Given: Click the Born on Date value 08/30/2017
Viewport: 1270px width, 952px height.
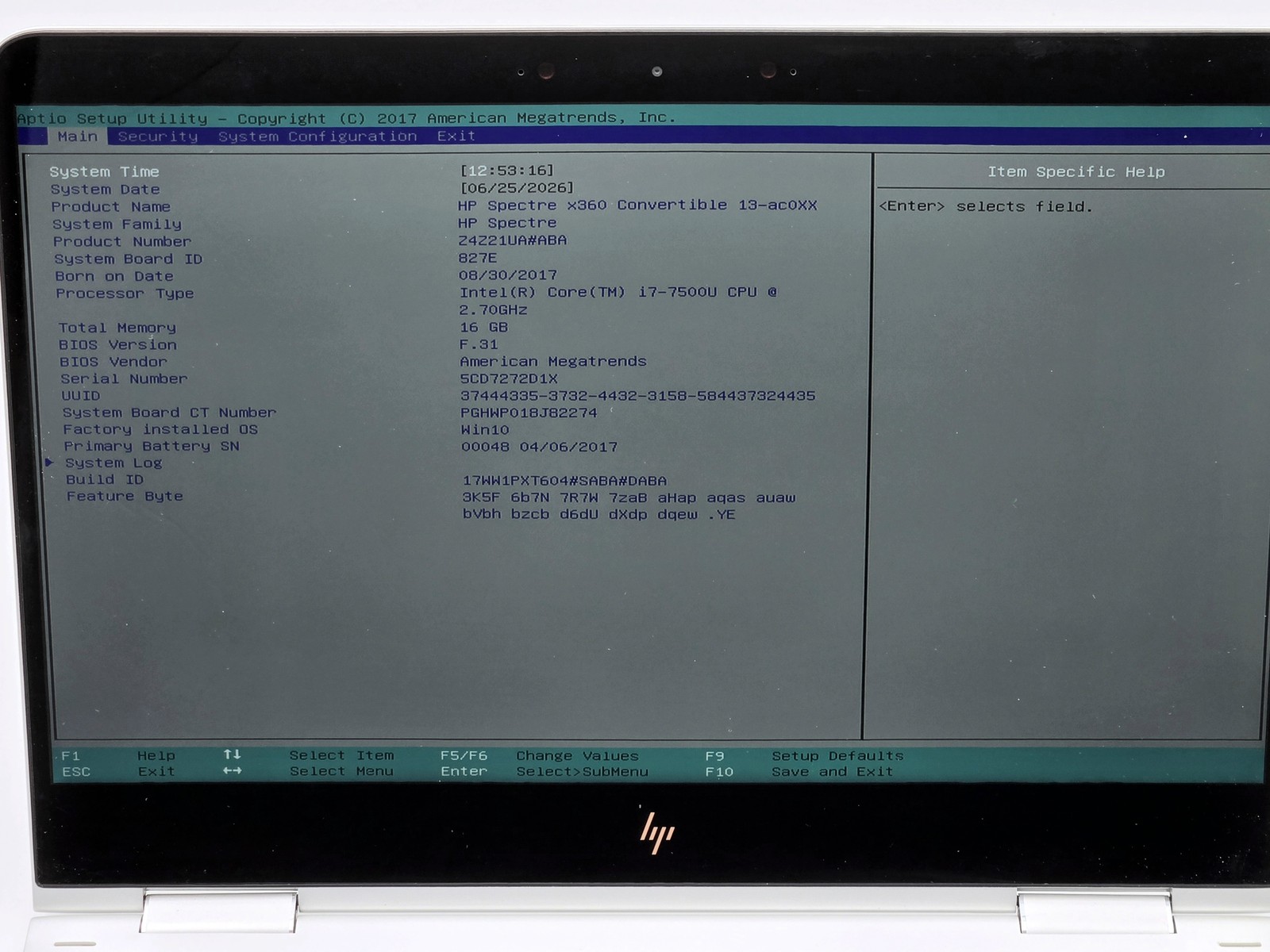Looking at the screenshot, I should tap(508, 275).
